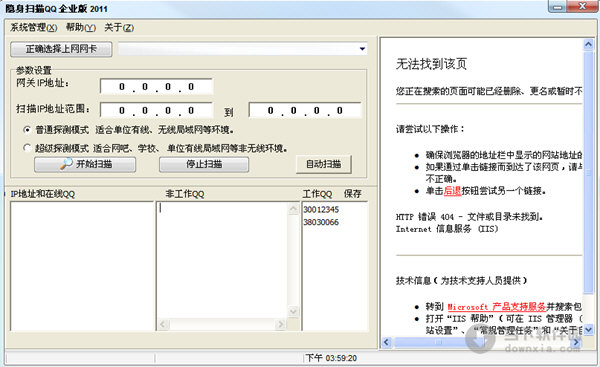Click the 网关IP地址 input field
This screenshot has width=600, height=367.
(x=156, y=87)
